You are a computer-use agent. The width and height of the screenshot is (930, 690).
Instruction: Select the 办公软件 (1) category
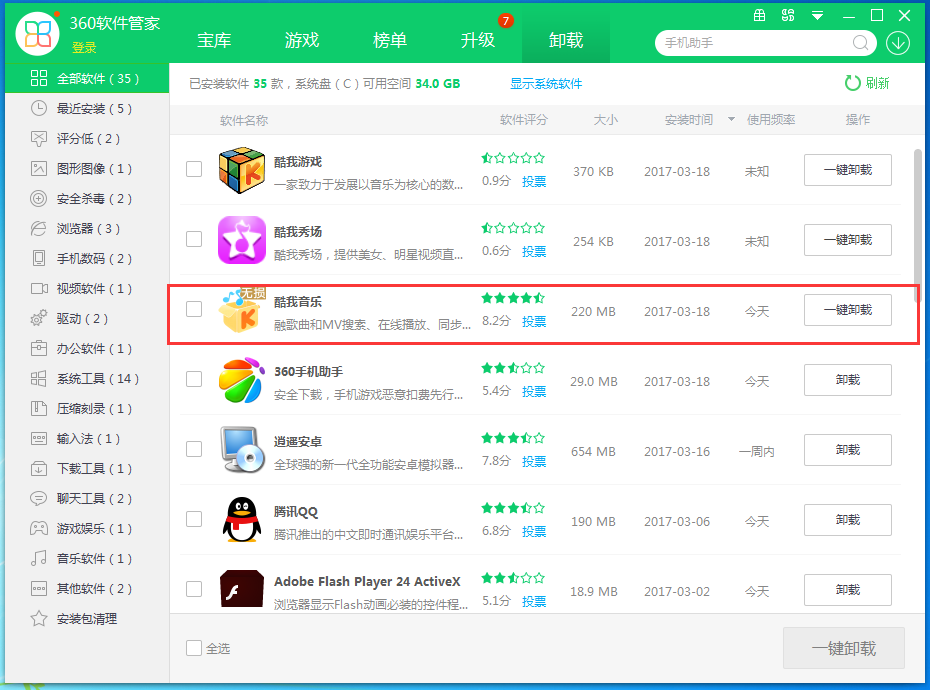tap(87, 349)
